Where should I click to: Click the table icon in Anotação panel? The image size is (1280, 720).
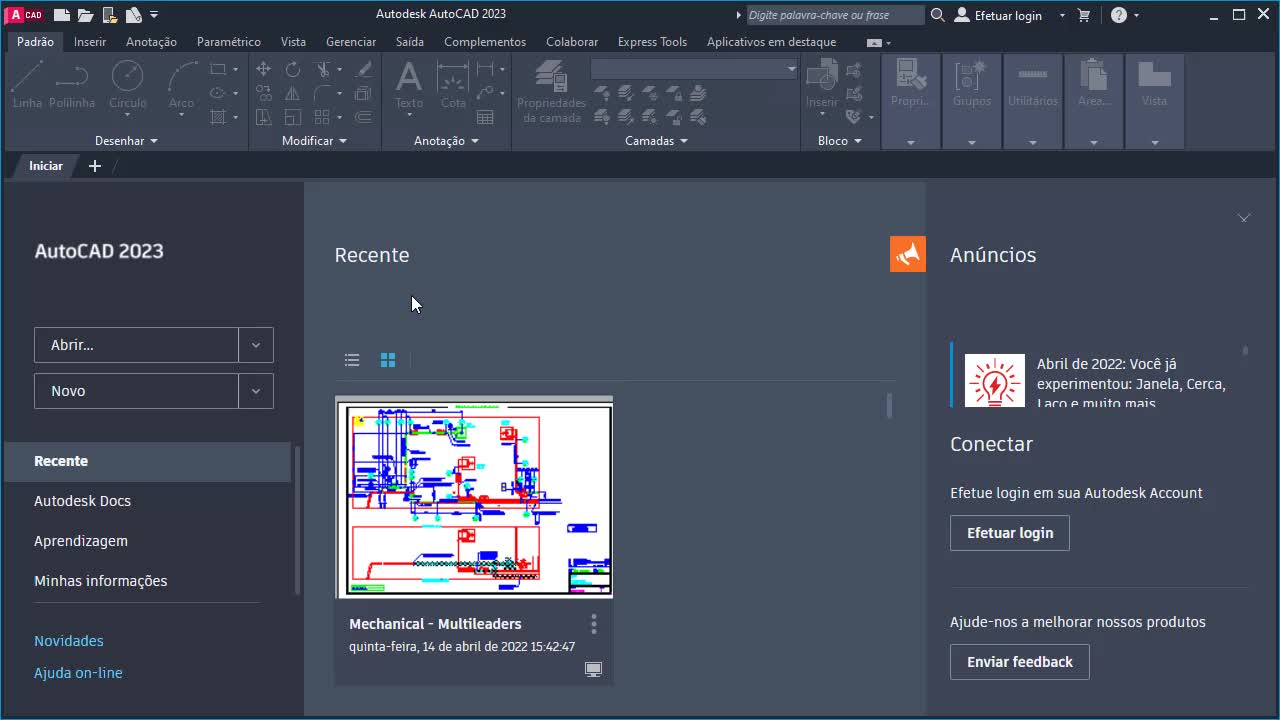pos(485,117)
